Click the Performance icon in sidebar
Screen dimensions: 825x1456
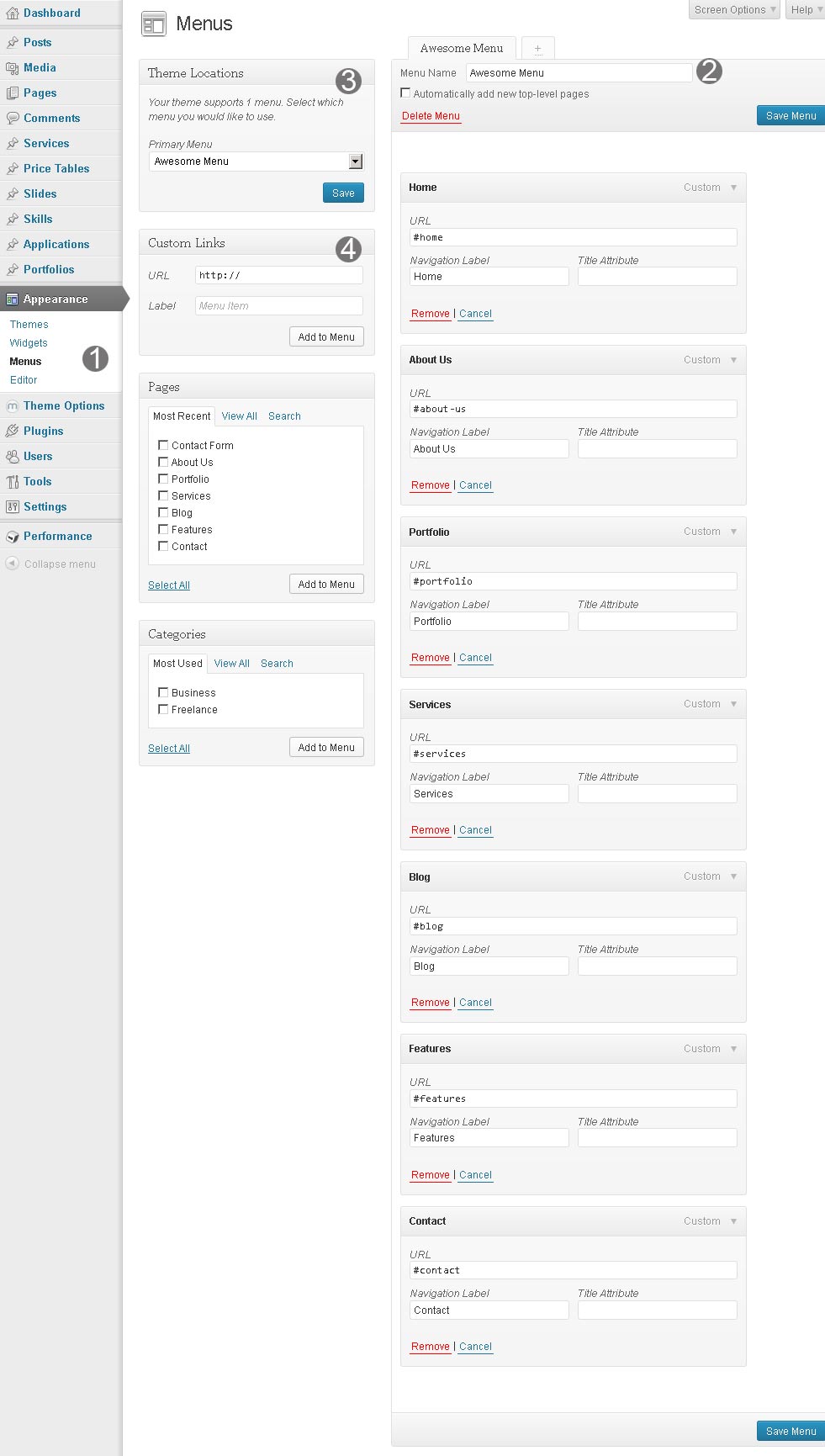[x=12, y=536]
